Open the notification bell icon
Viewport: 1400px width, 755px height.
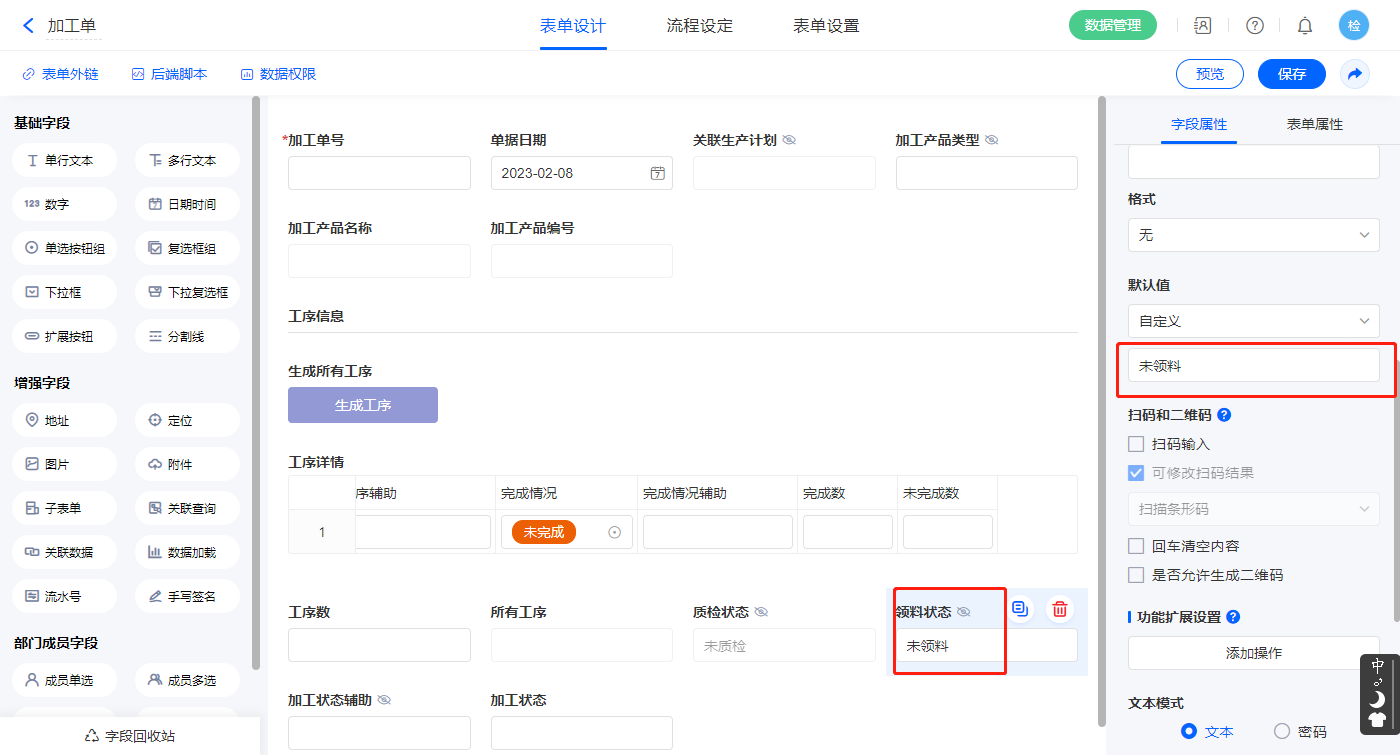(1305, 26)
